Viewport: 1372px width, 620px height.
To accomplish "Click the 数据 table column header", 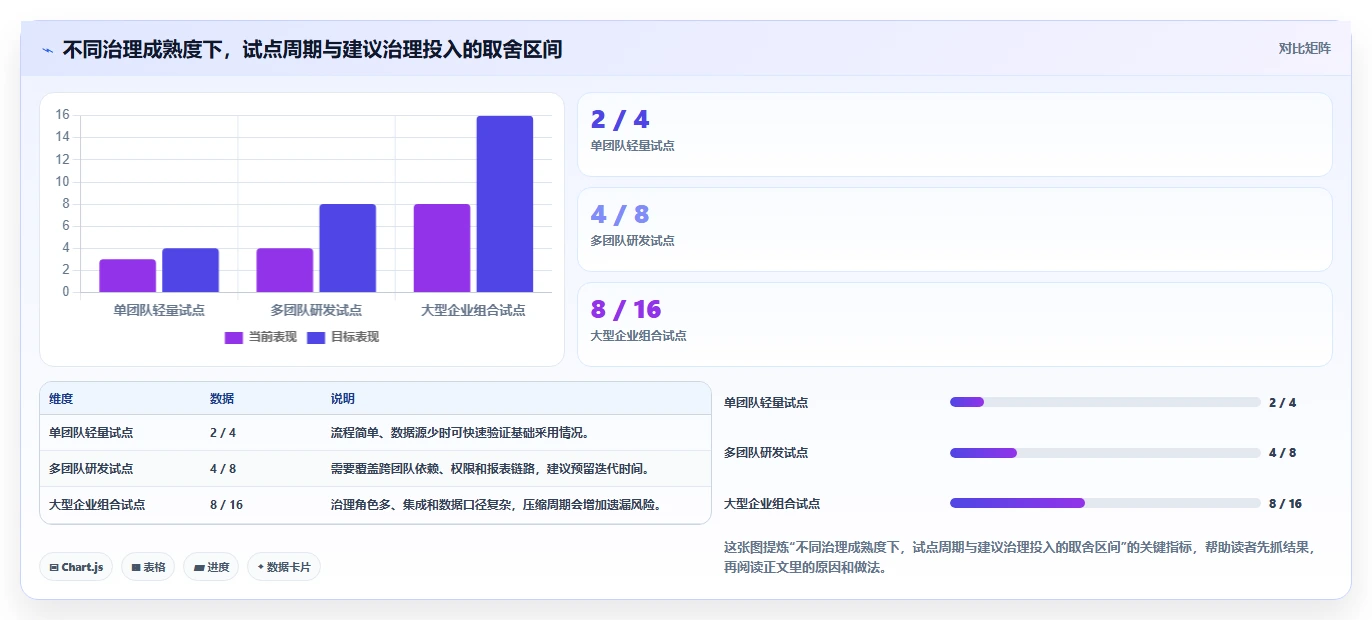I will coord(222,399).
